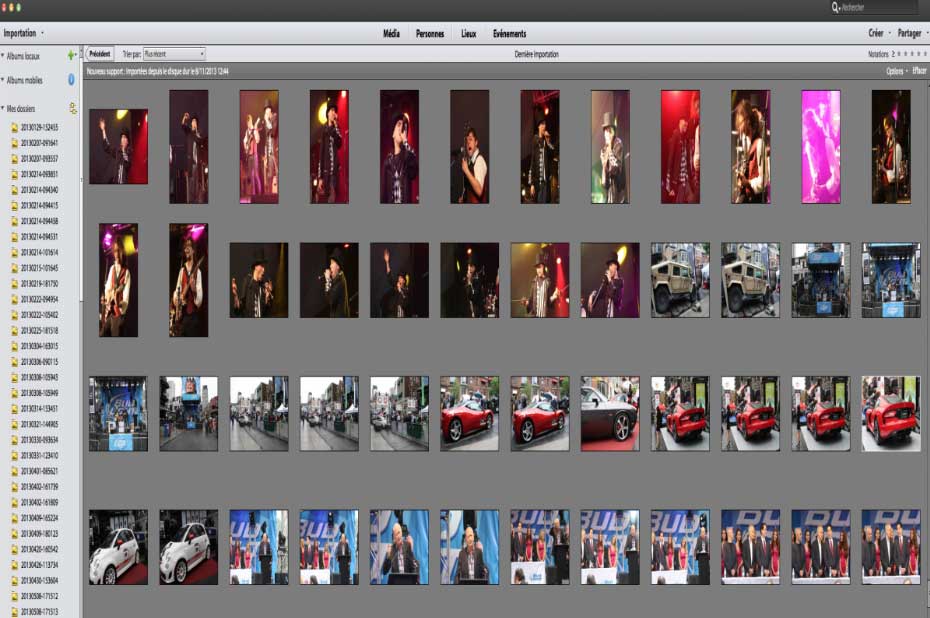Select folder 20130207-093557
Viewport: 930px width, 618px height.
click(39, 159)
